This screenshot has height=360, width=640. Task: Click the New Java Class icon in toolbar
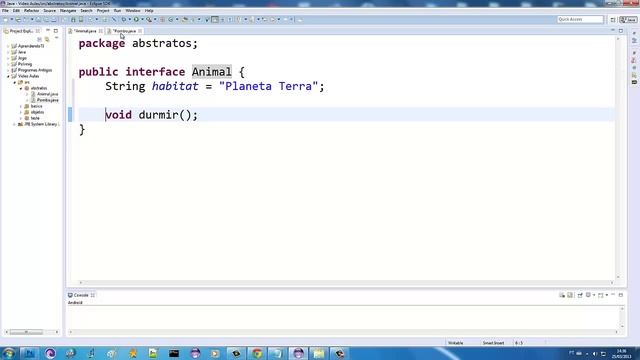click(x=171, y=20)
